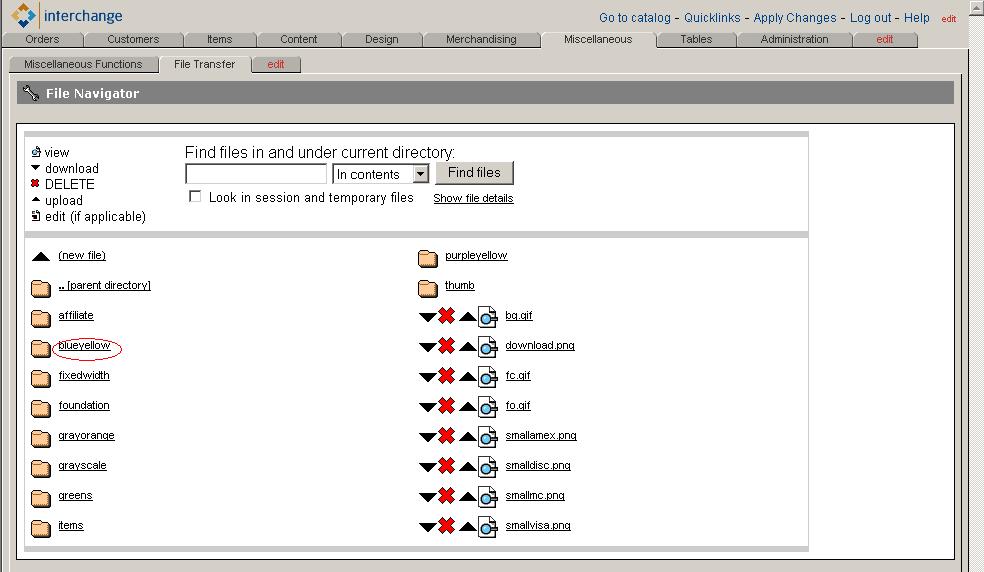Open the items folder link
Screen dimensions: 984x572
71,526
